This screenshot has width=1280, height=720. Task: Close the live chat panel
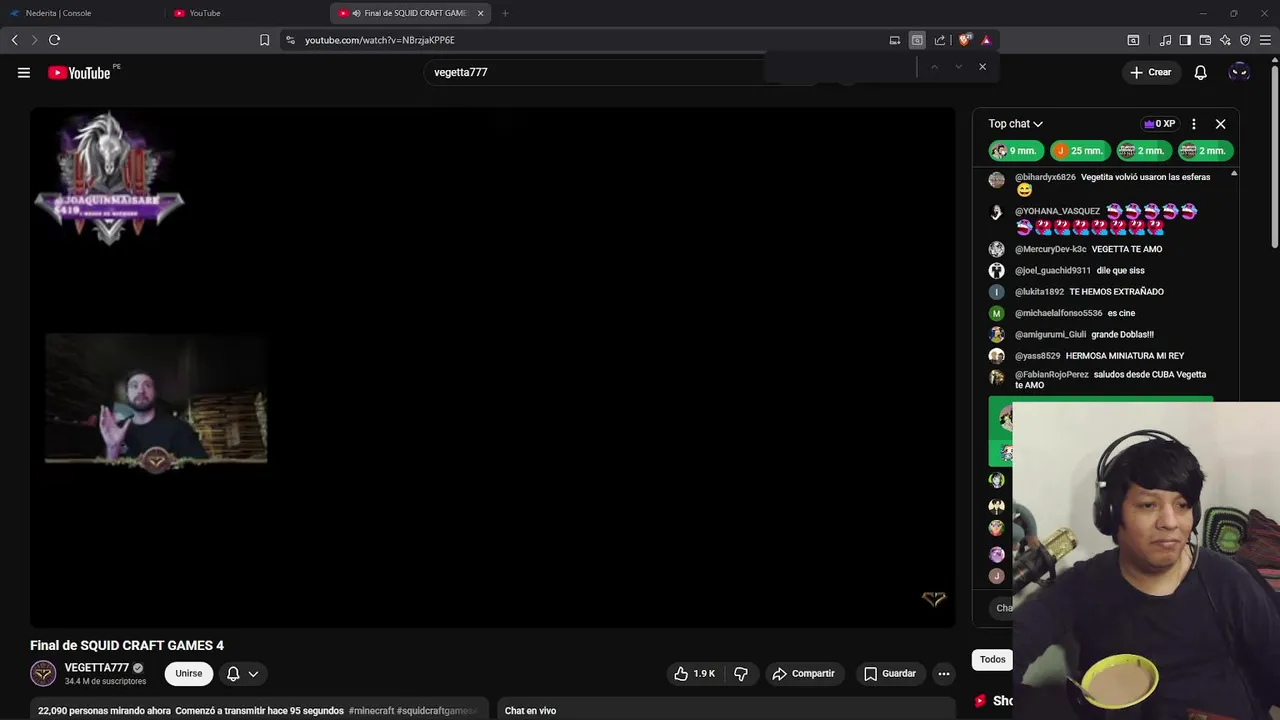point(1220,124)
